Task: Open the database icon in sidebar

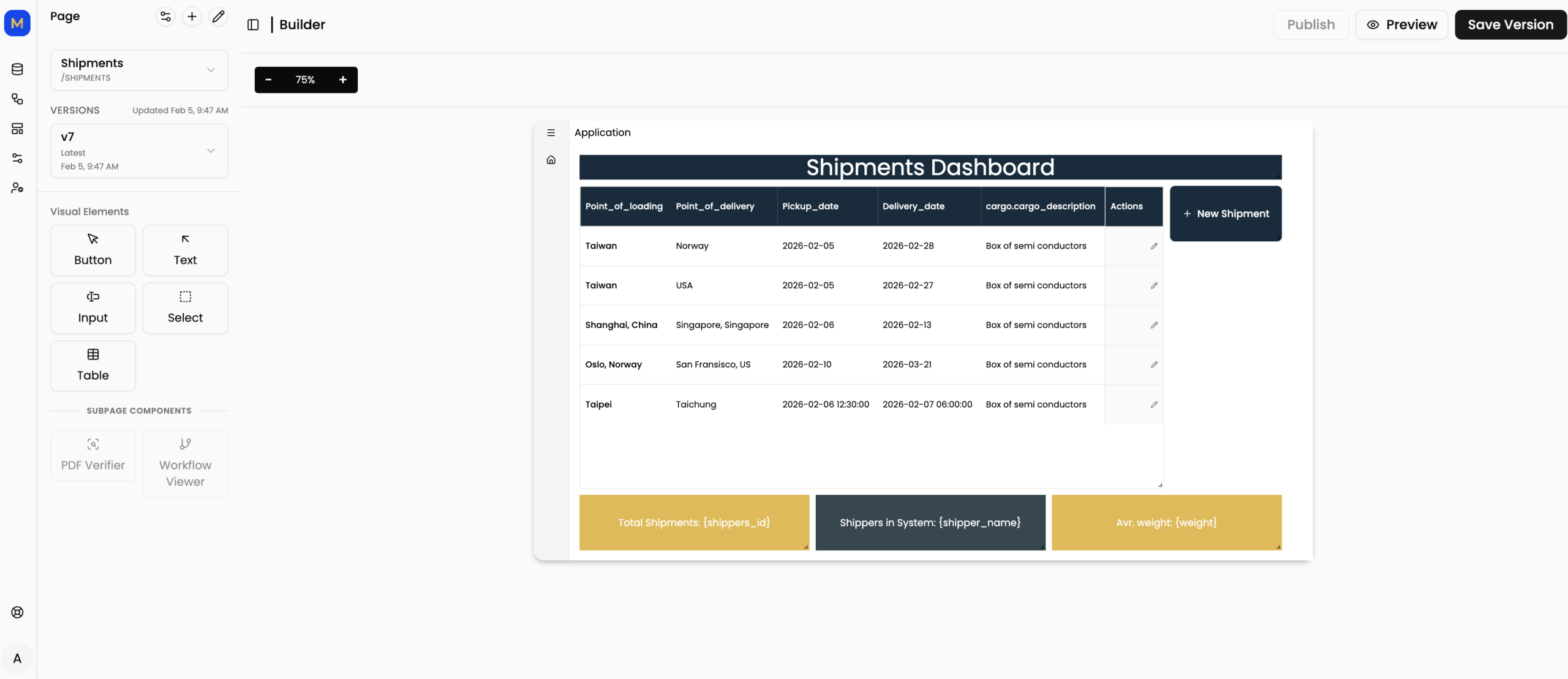Action: pos(17,69)
